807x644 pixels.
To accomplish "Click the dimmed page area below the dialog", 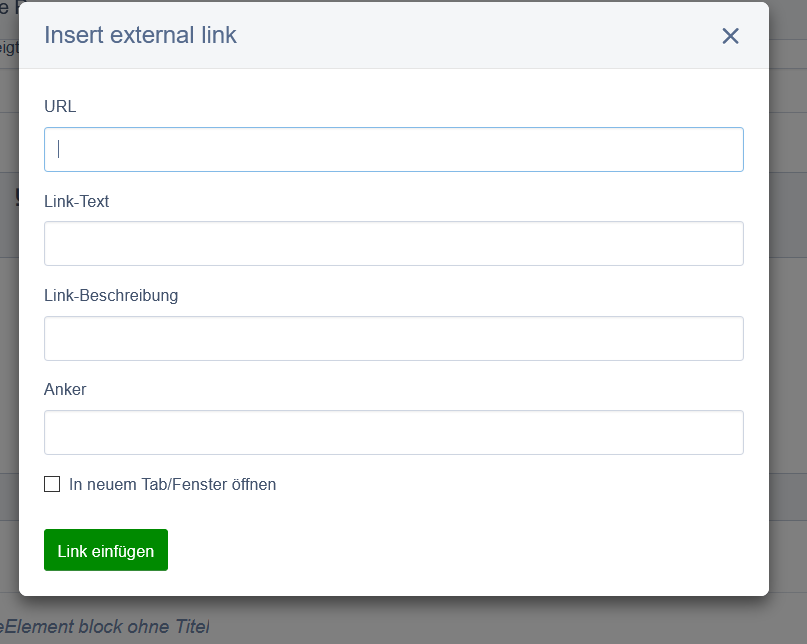I will 500,622.
